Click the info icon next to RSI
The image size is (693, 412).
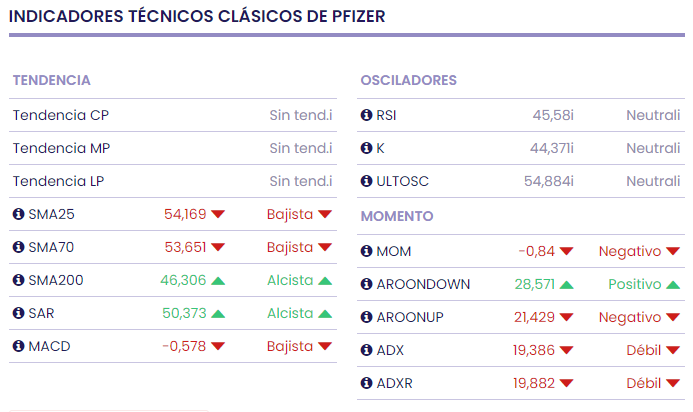click(x=366, y=115)
